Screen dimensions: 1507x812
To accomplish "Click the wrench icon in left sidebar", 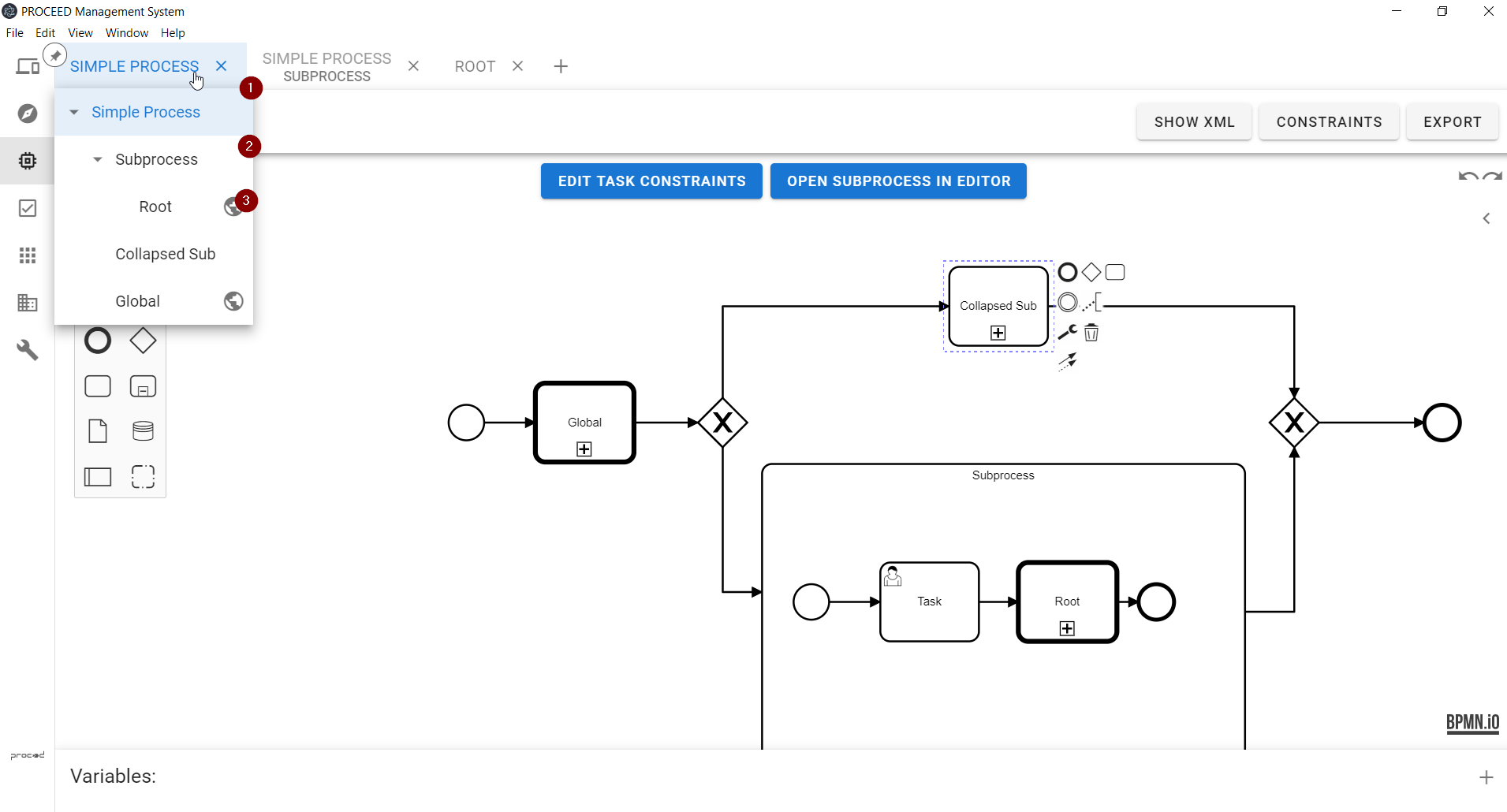I will pyautogui.click(x=28, y=349).
